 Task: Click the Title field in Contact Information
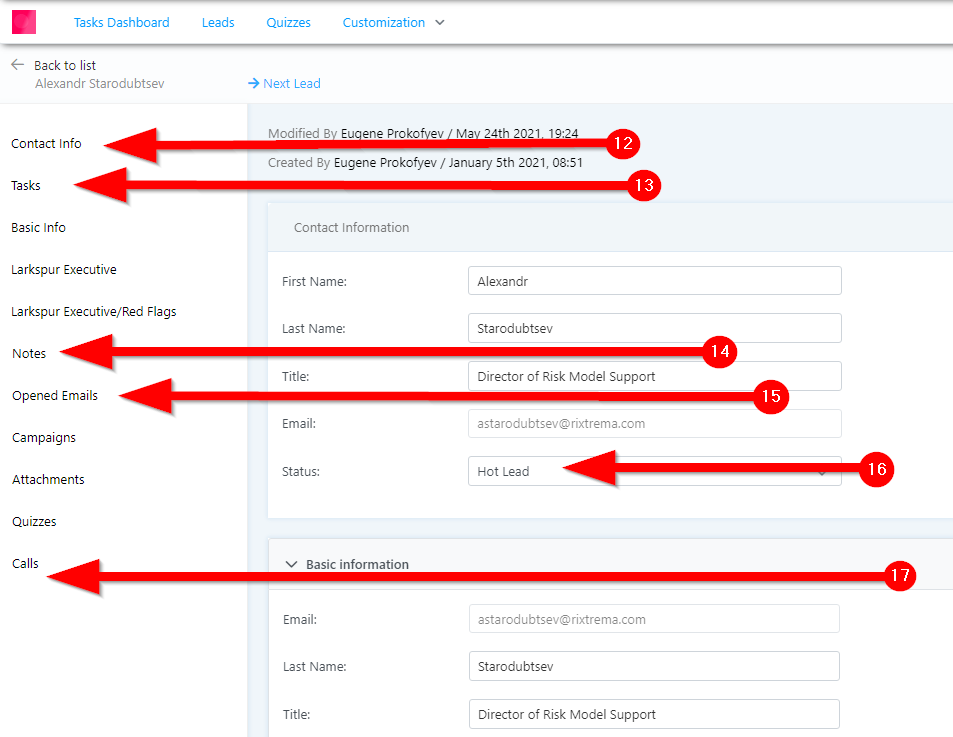point(654,377)
